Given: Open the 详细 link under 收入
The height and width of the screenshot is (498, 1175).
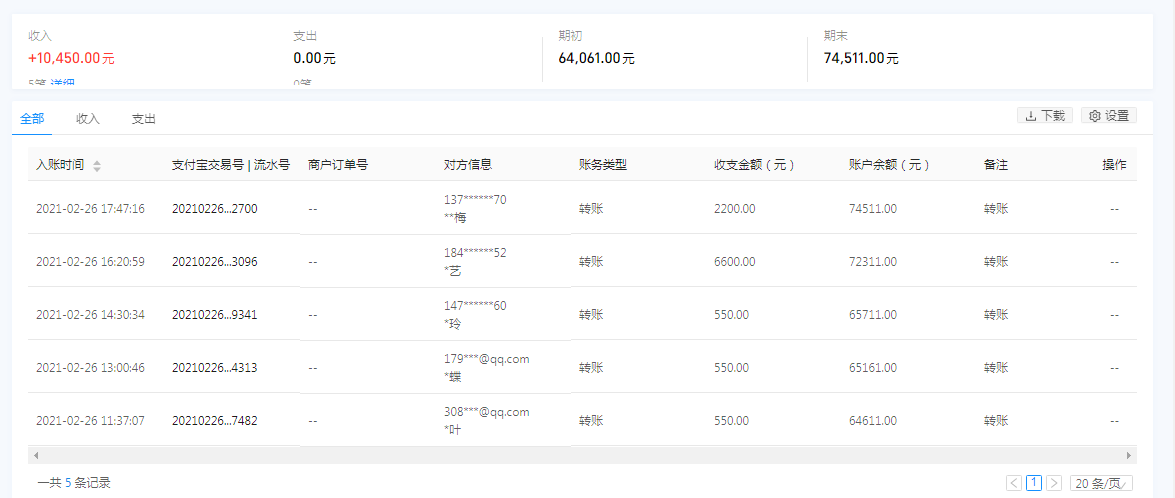Looking at the screenshot, I should tap(63, 84).
